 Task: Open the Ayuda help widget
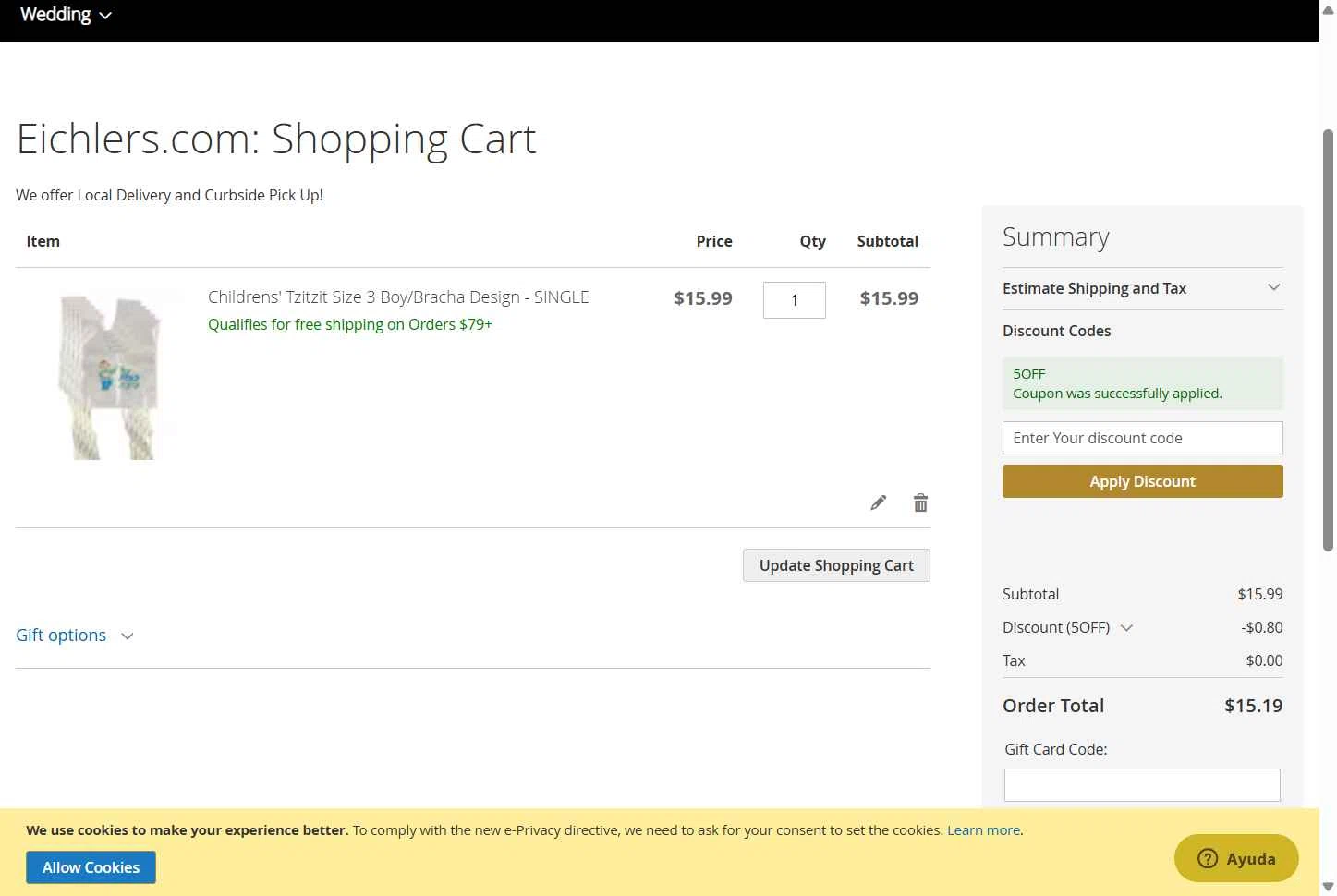point(1236,858)
